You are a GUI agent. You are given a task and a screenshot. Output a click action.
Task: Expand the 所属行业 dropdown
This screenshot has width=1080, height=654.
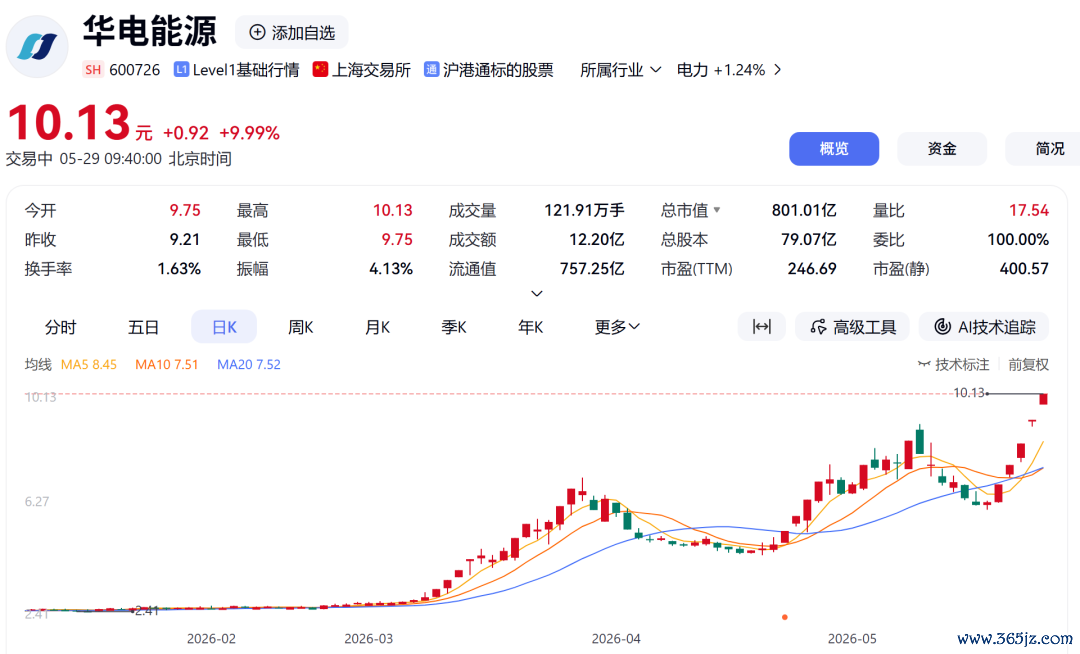pyautogui.click(x=621, y=70)
